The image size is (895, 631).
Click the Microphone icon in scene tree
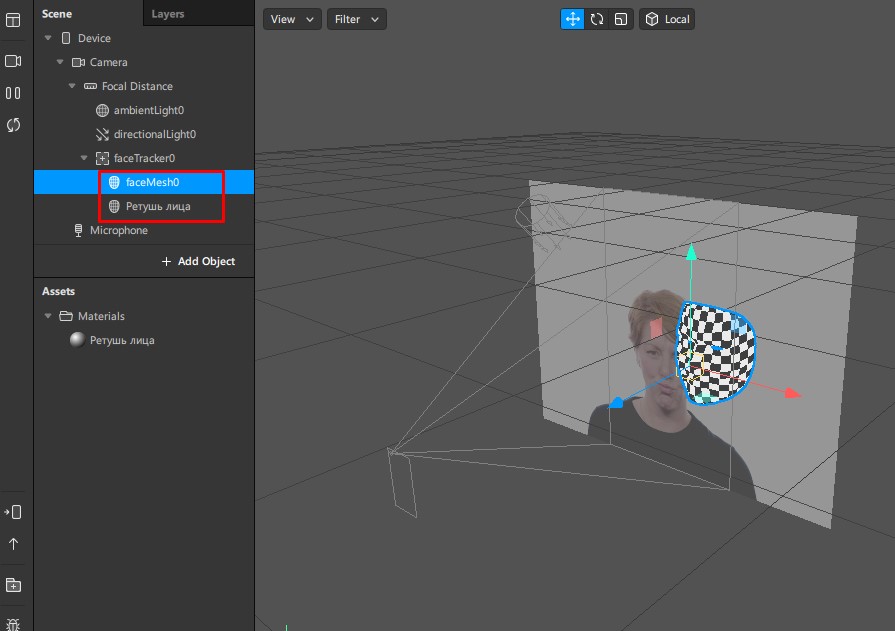tap(78, 230)
